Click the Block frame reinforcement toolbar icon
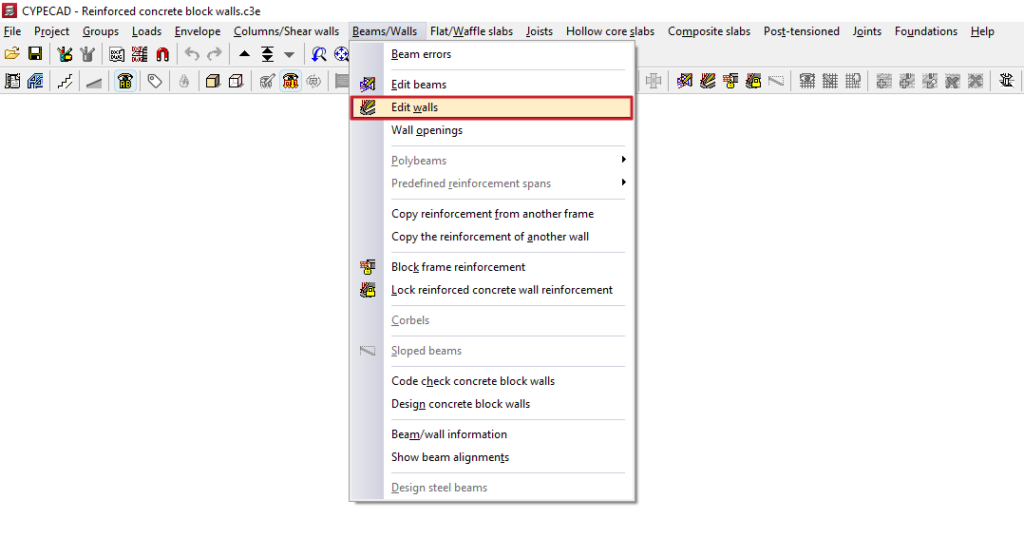 (x=730, y=81)
